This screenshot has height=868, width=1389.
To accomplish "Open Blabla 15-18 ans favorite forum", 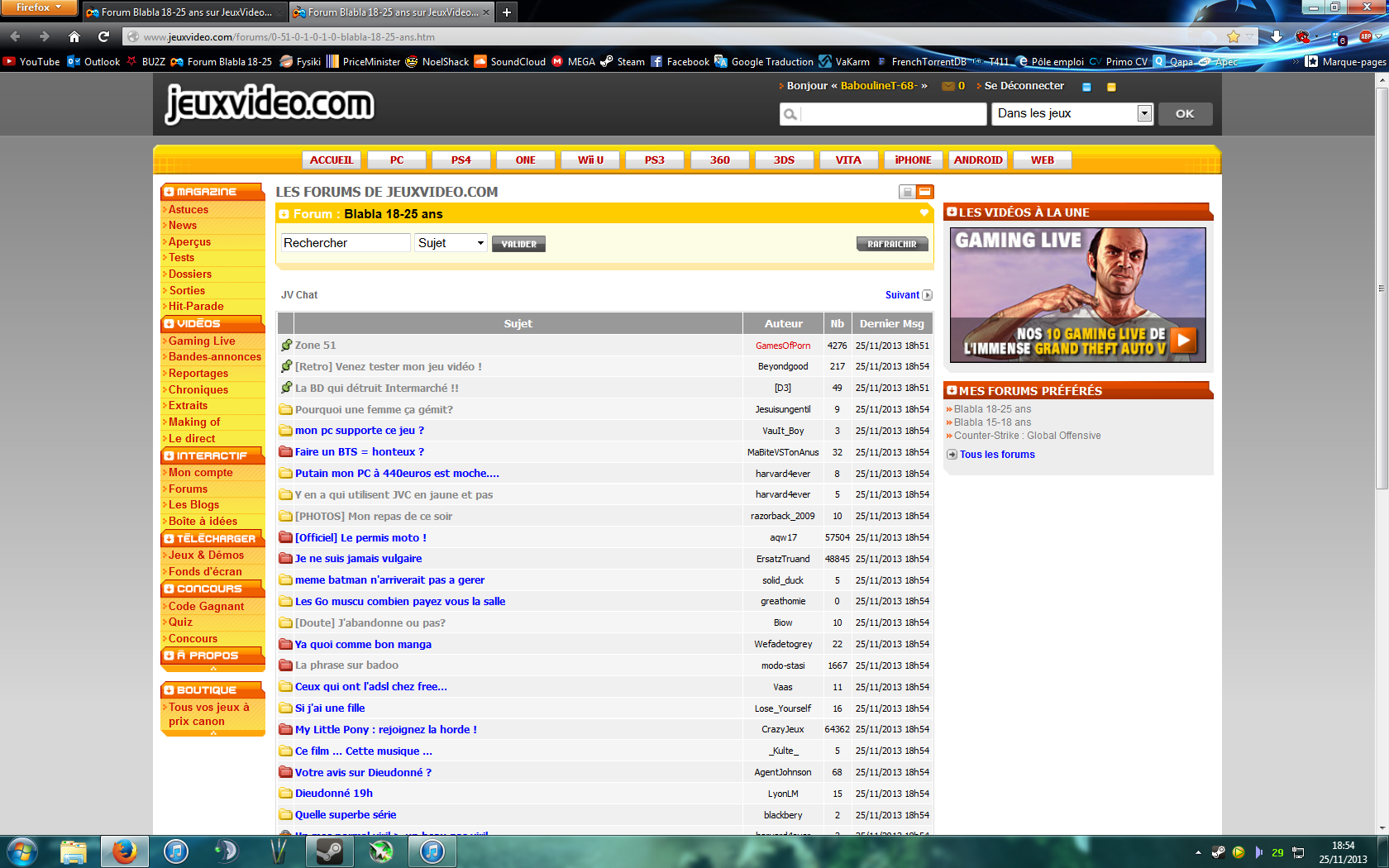I will click(x=992, y=422).
